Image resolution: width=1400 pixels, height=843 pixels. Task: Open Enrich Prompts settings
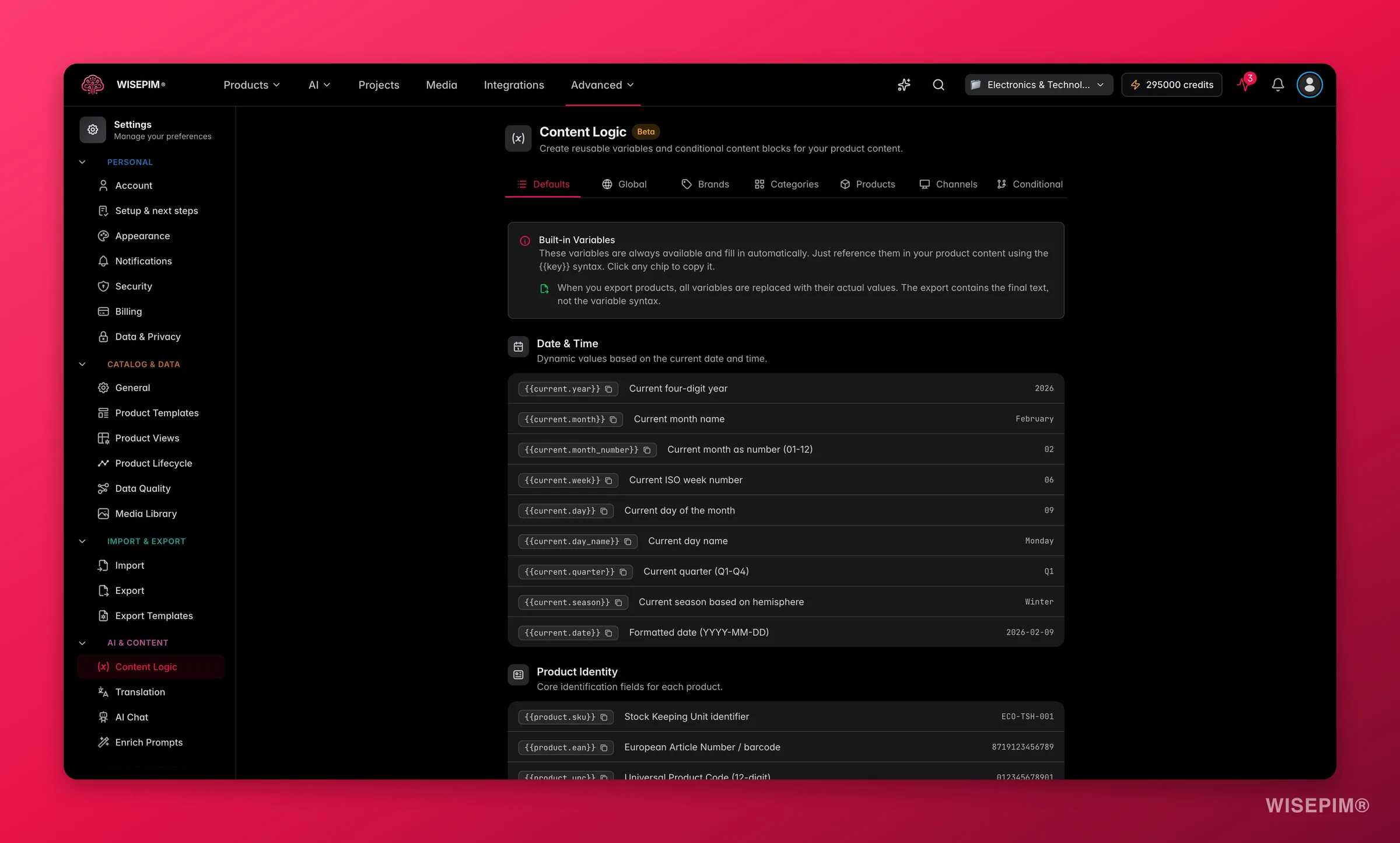coord(150,743)
